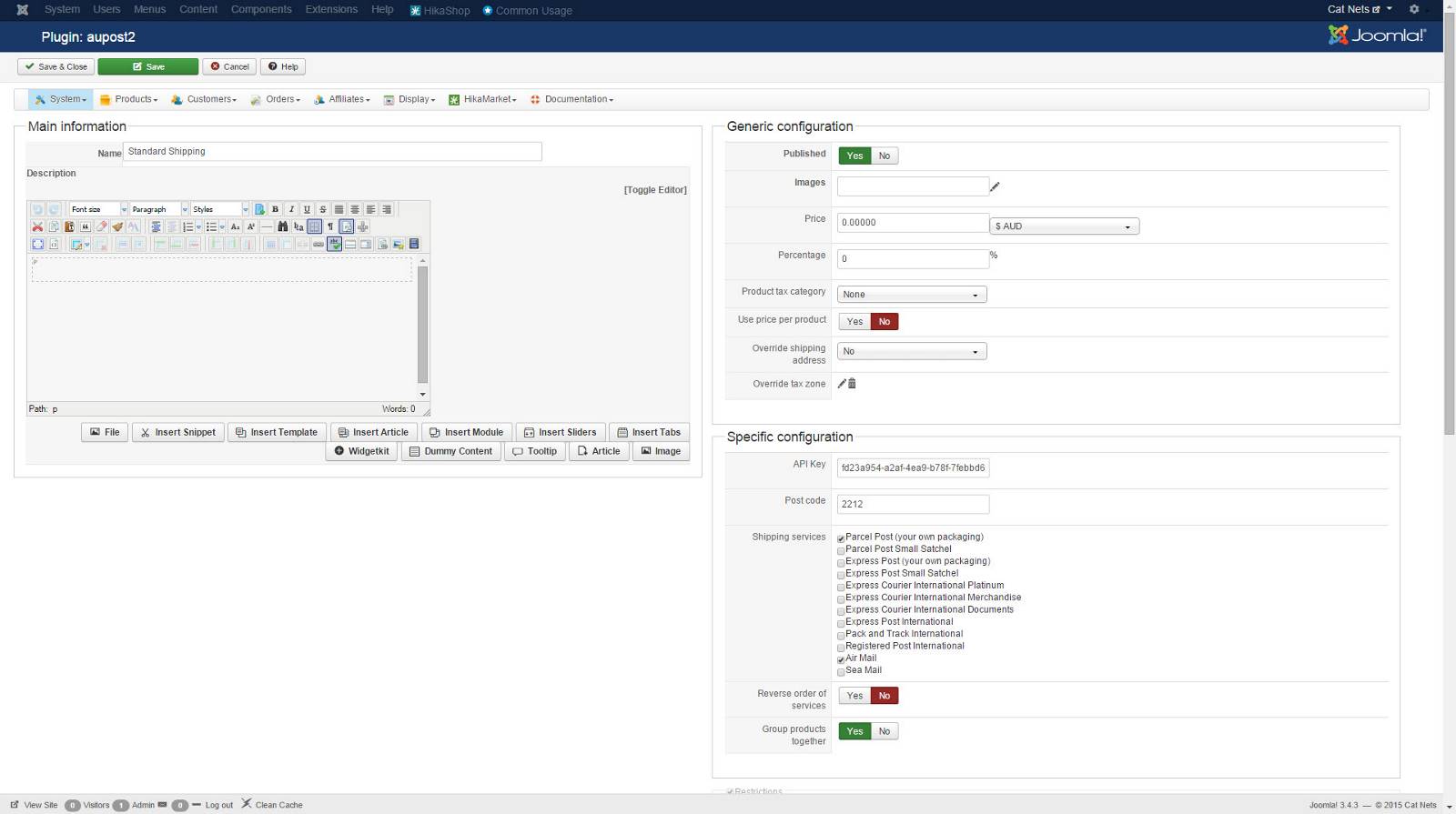Open the $ AUD currency dropdown

pyautogui.click(x=1064, y=226)
